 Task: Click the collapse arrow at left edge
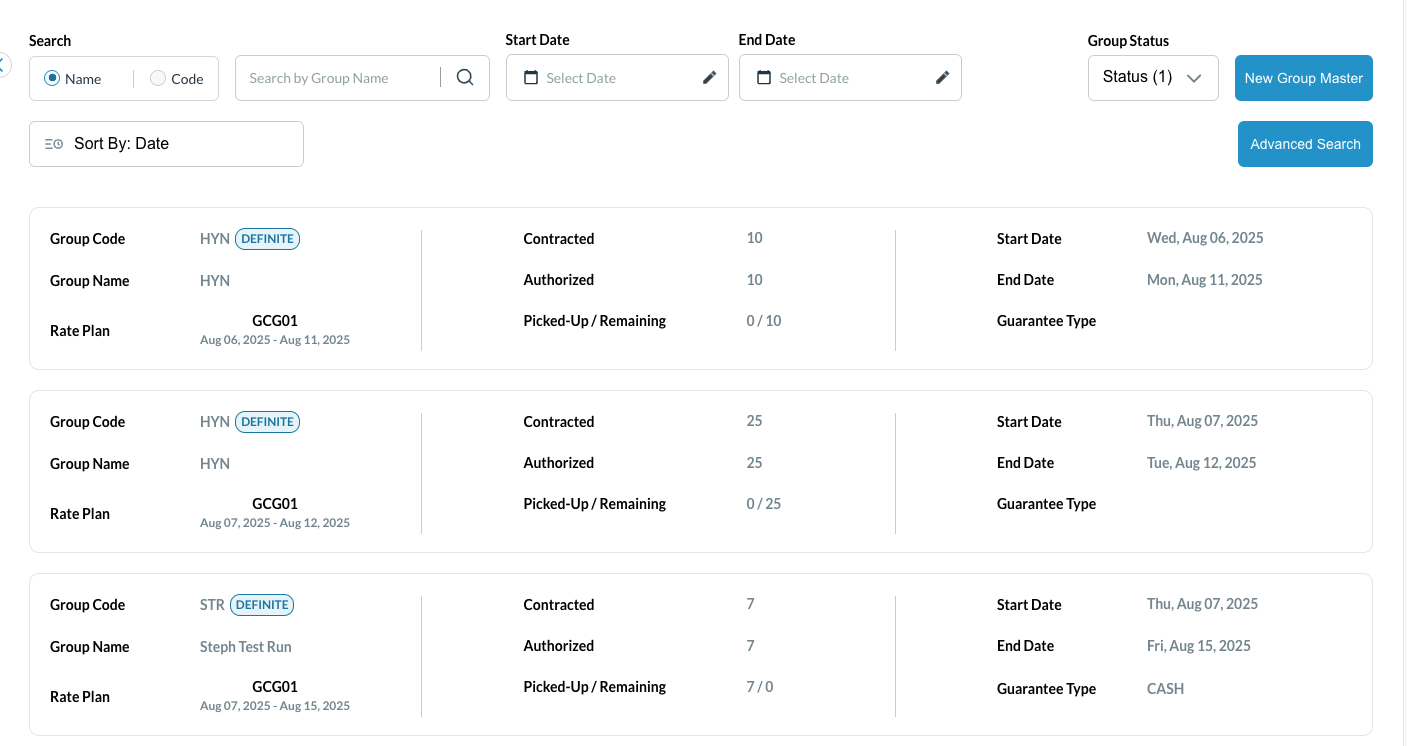(x=3, y=65)
